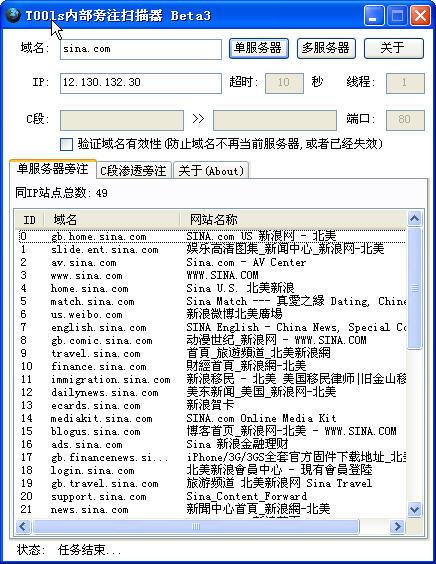This screenshot has width=436, height=564.
Task: Click the vertical scrollbar down arrow
Action: [414, 509]
